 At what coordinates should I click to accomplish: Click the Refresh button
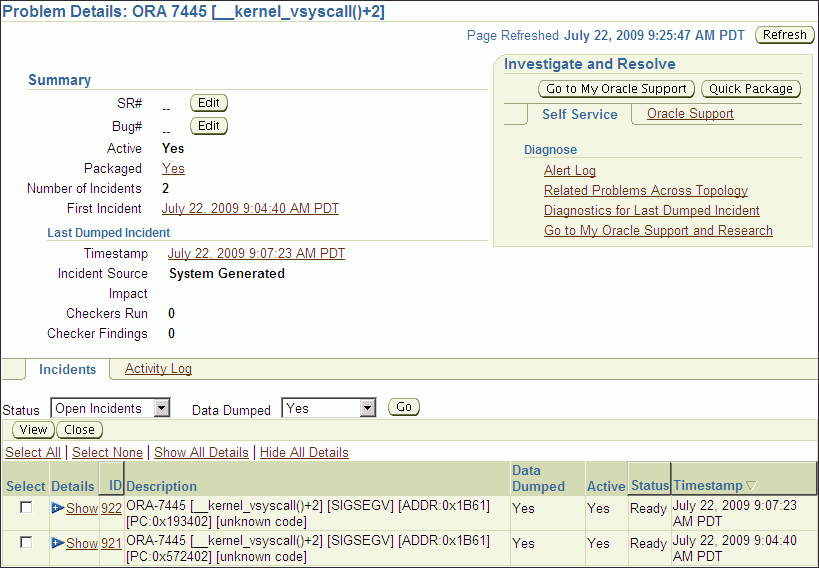point(784,35)
